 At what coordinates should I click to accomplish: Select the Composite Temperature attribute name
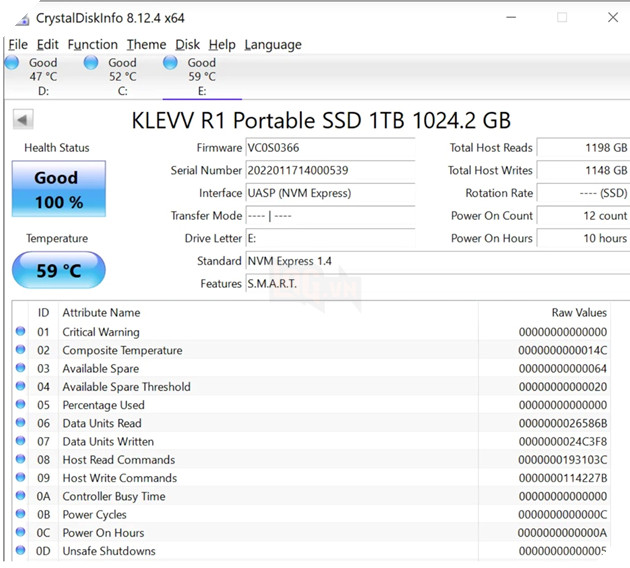(122, 350)
